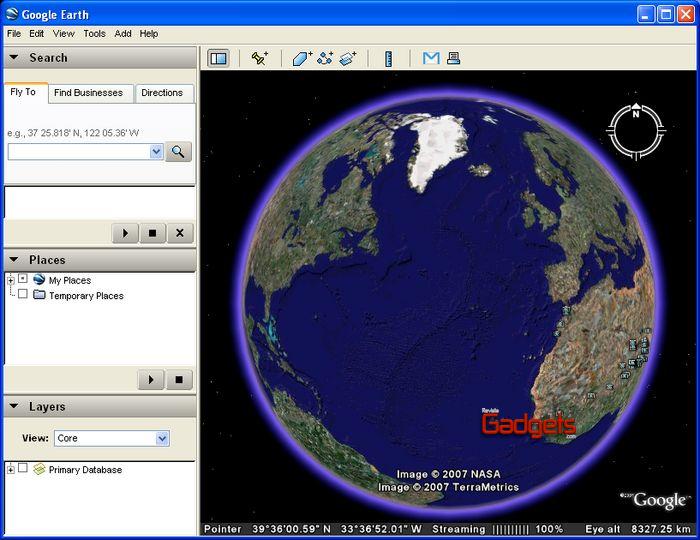The width and height of the screenshot is (700, 540).
Task: Add a path from toolbar
Action: (325, 58)
